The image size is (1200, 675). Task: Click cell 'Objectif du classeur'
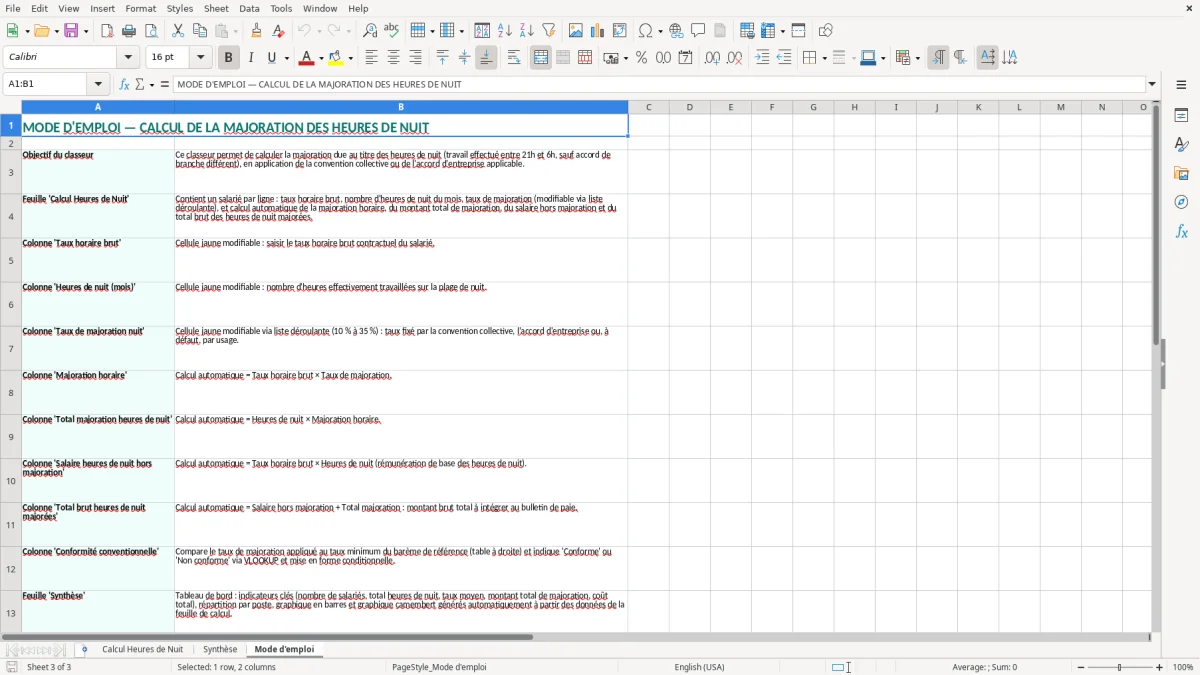tap(98, 172)
